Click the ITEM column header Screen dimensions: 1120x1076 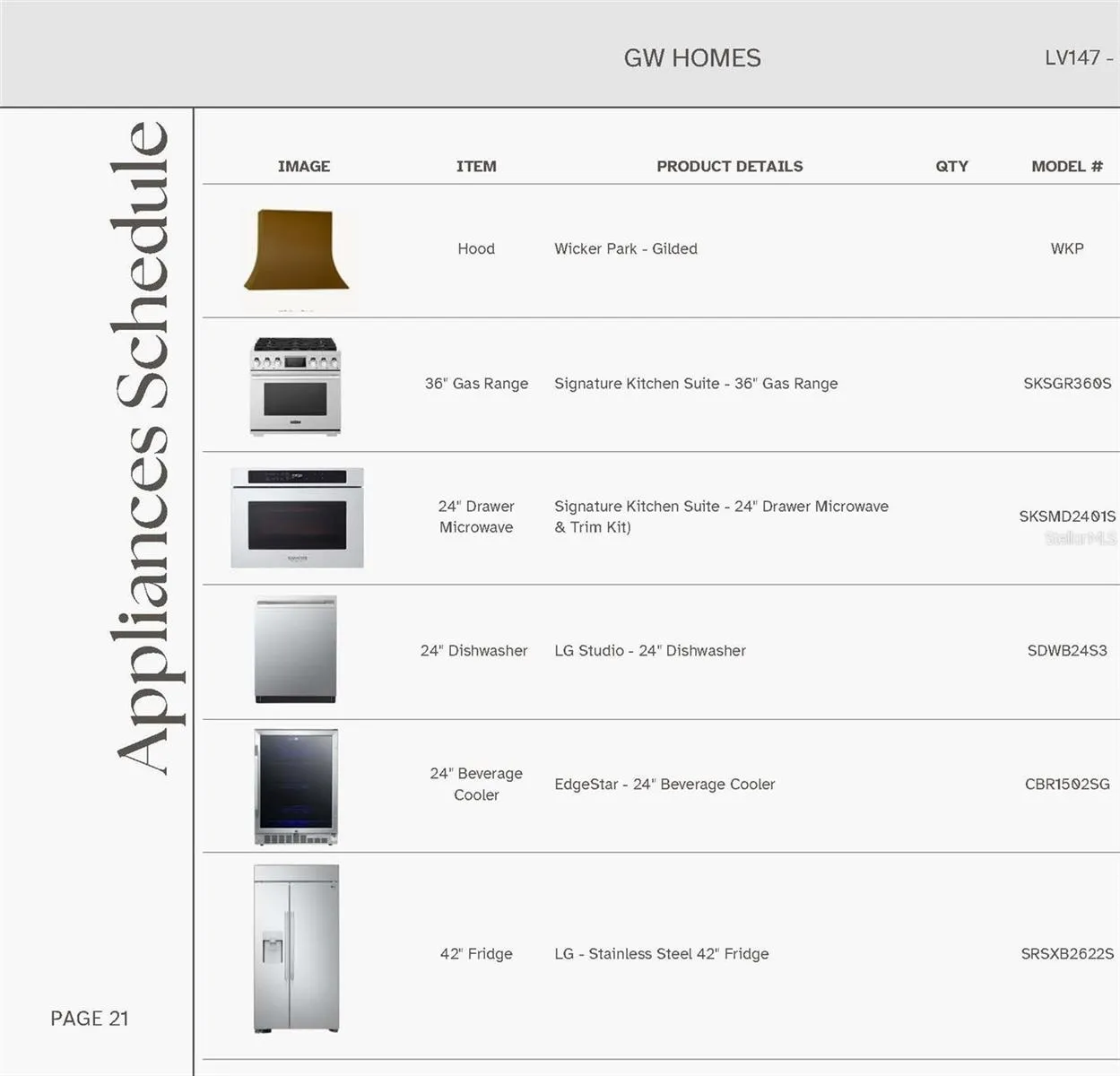tap(475, 166)
